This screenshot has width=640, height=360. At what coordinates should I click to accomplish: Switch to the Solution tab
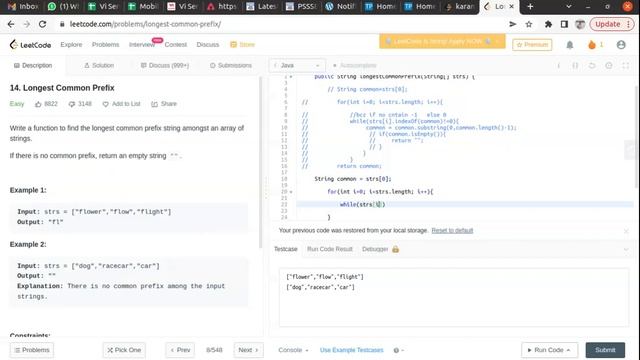99,65
